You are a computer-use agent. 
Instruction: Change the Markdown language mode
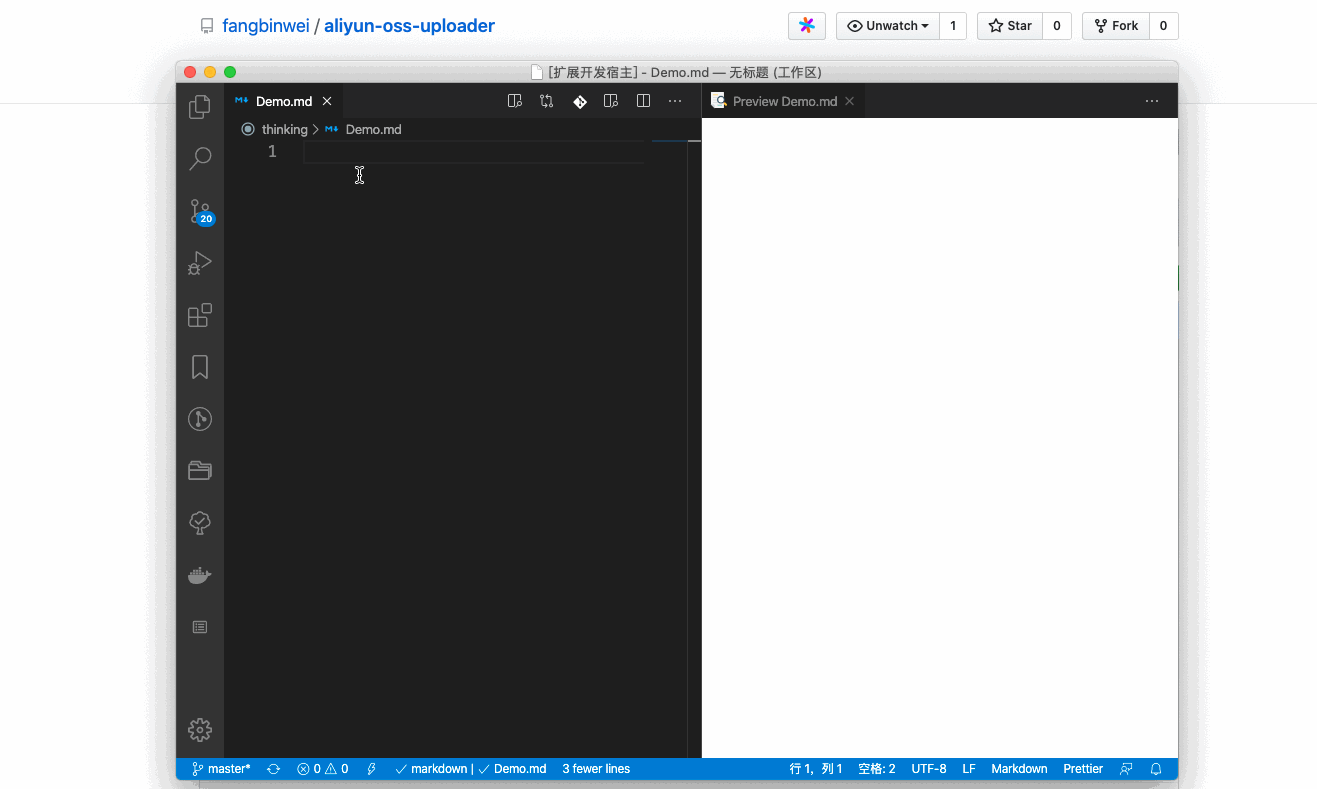point(1019,769)
